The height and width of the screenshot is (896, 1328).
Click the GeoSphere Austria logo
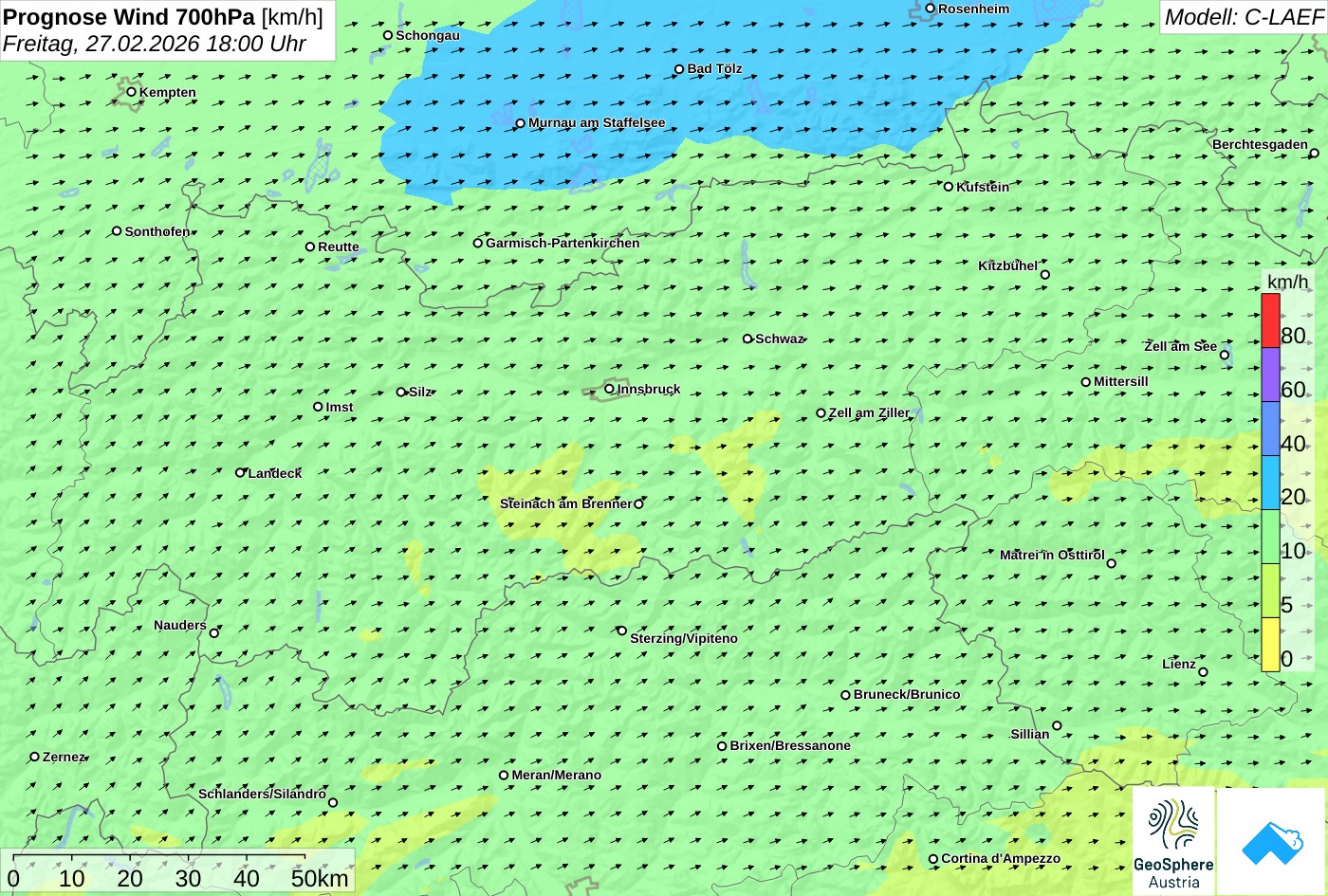click(x=1173, y=842)
